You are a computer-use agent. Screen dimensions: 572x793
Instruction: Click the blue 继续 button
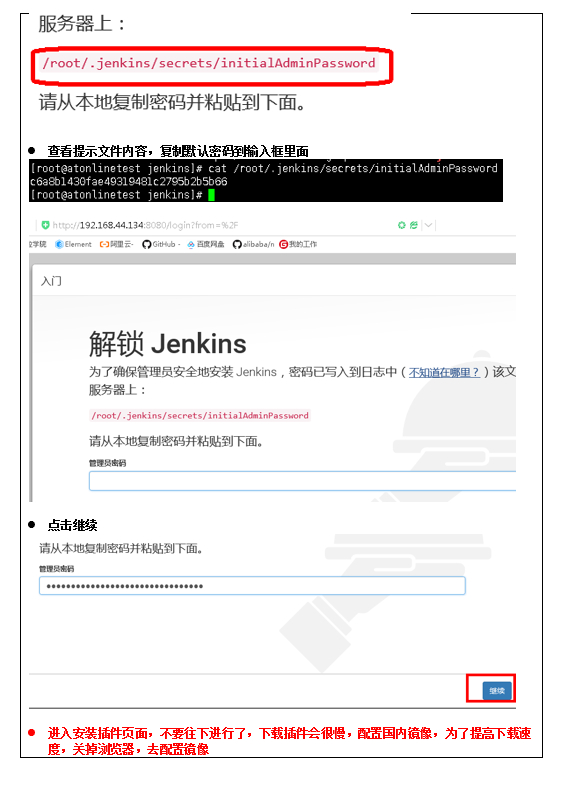coord(497,690)
